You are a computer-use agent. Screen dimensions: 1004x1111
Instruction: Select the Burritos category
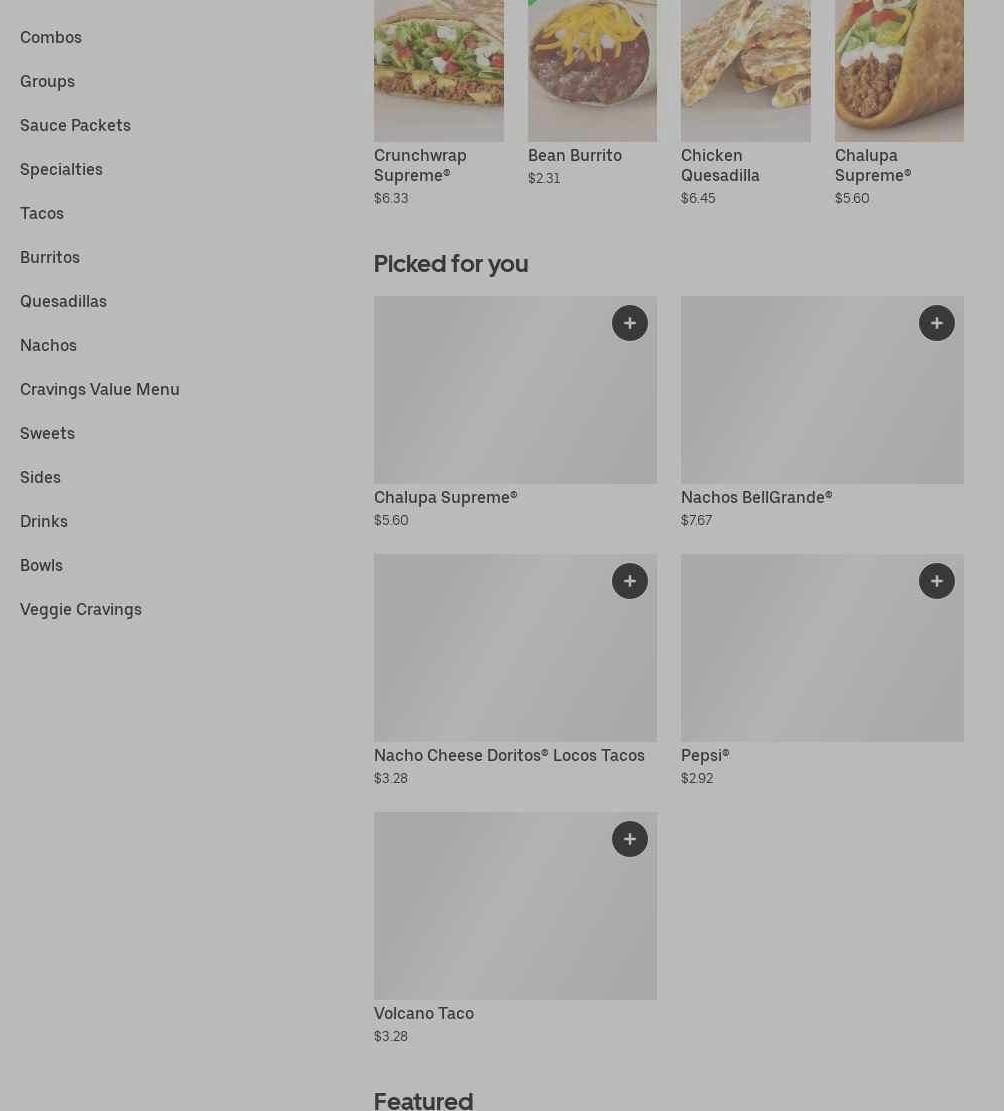click(50, 257)
